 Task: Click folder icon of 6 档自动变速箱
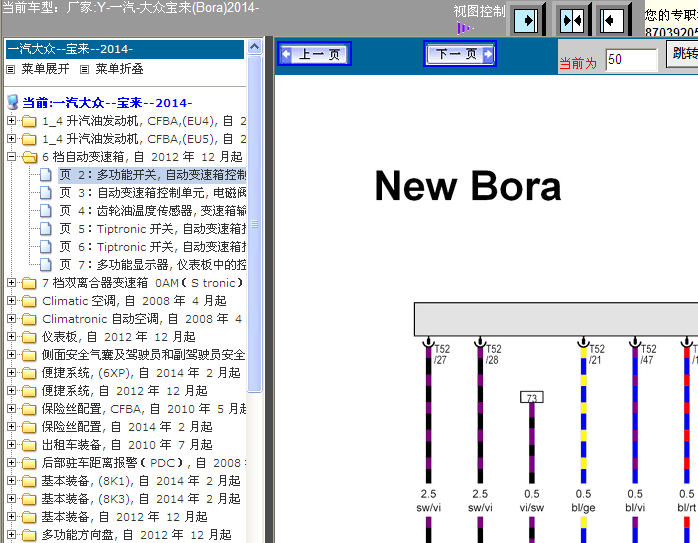click(x=29, y=157)
